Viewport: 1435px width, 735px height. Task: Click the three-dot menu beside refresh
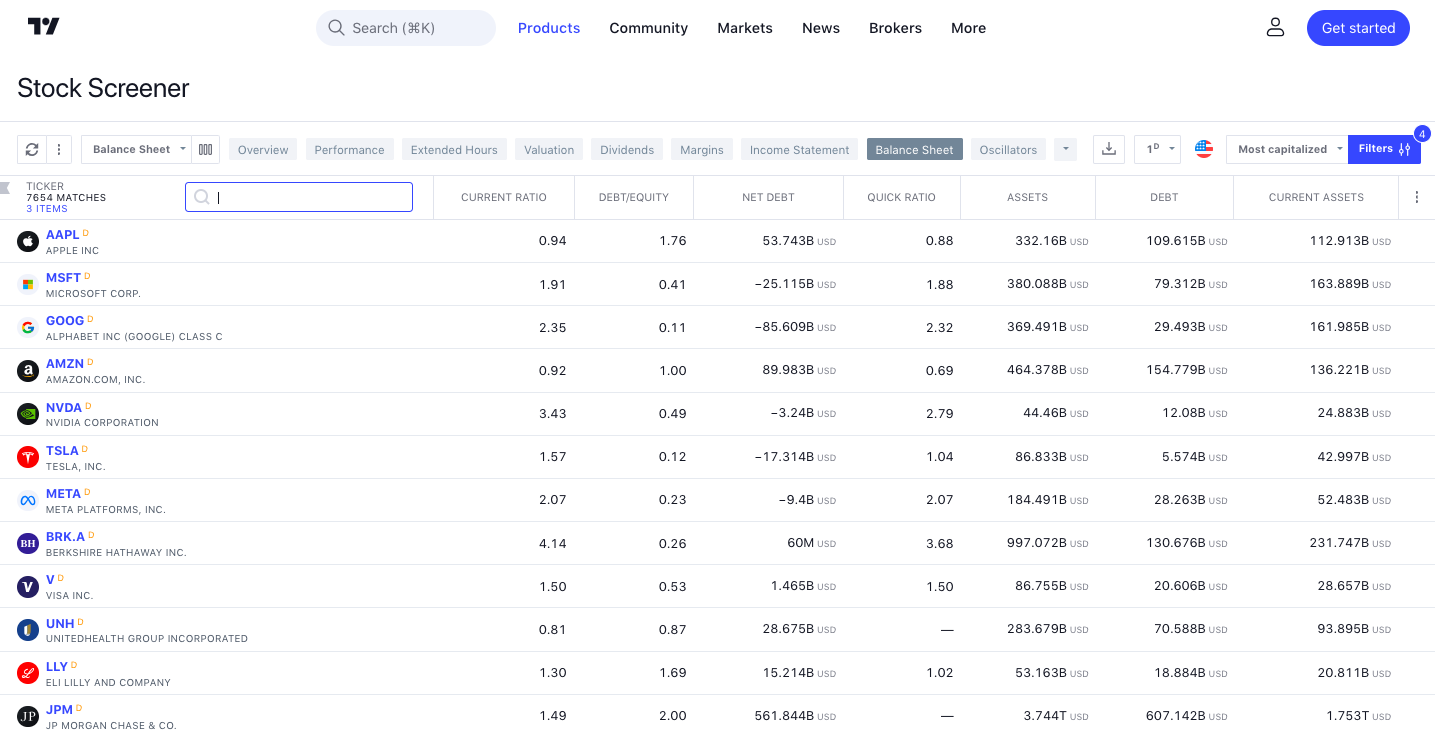click(x=59, y=149)
